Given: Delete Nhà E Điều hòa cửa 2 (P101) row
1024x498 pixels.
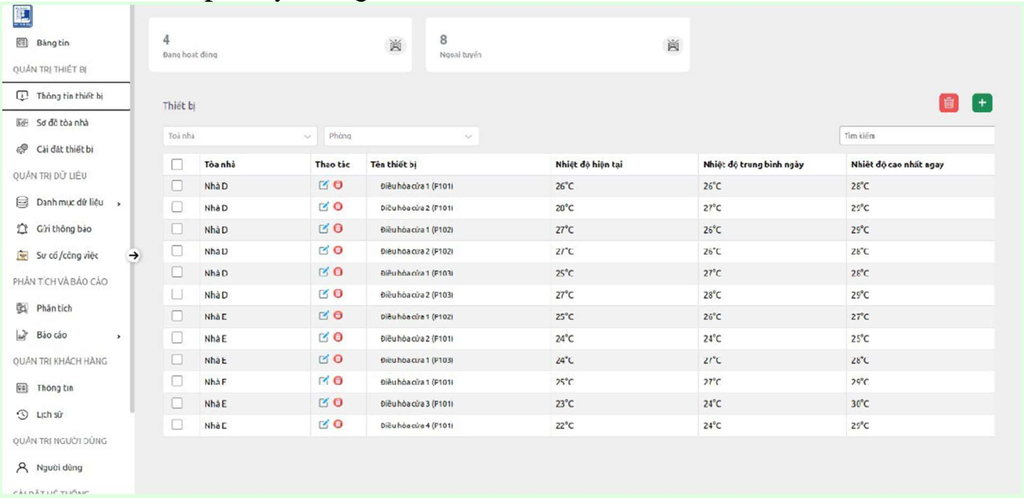Looking at the screenshot, I should 338,337.
